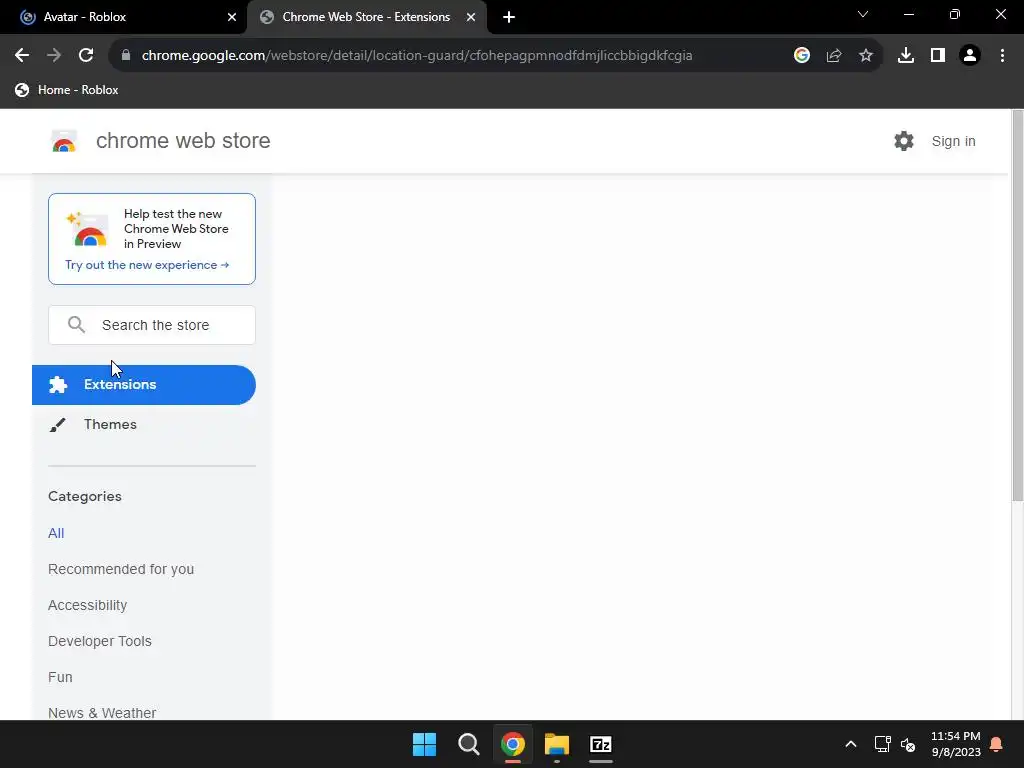Reload the current page
This screenshot has height=768, width=1024.
click(86, 56)
